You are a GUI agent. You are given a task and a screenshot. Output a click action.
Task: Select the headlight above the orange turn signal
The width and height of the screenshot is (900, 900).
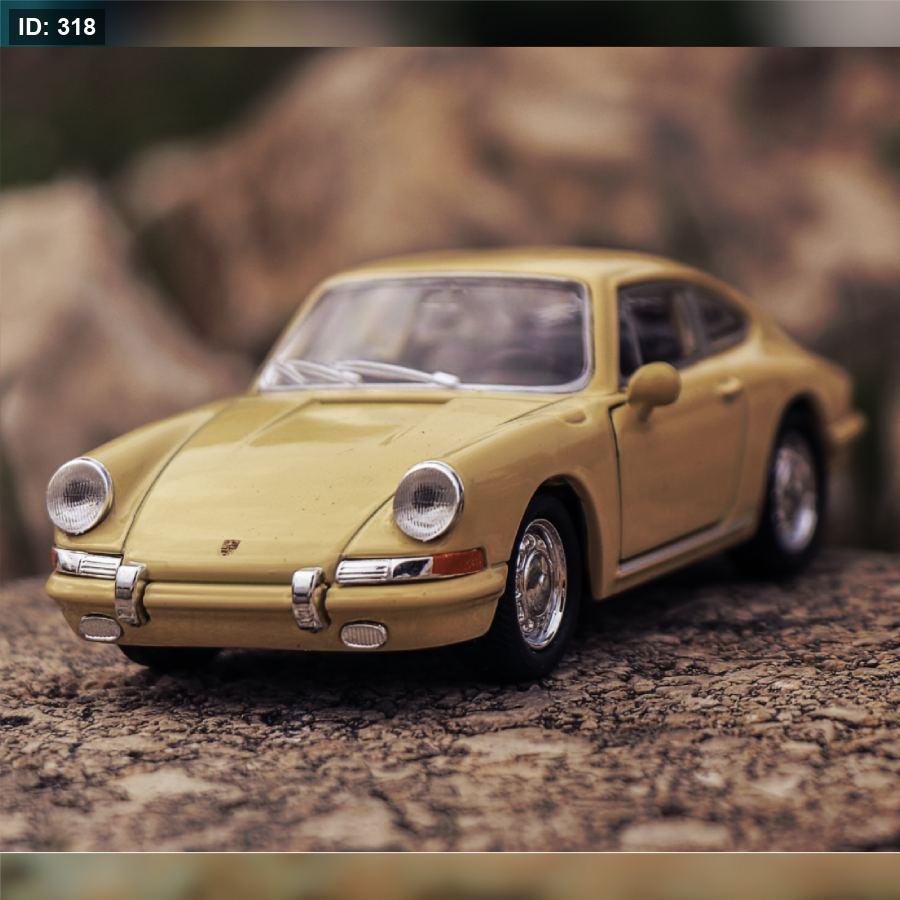427,500
